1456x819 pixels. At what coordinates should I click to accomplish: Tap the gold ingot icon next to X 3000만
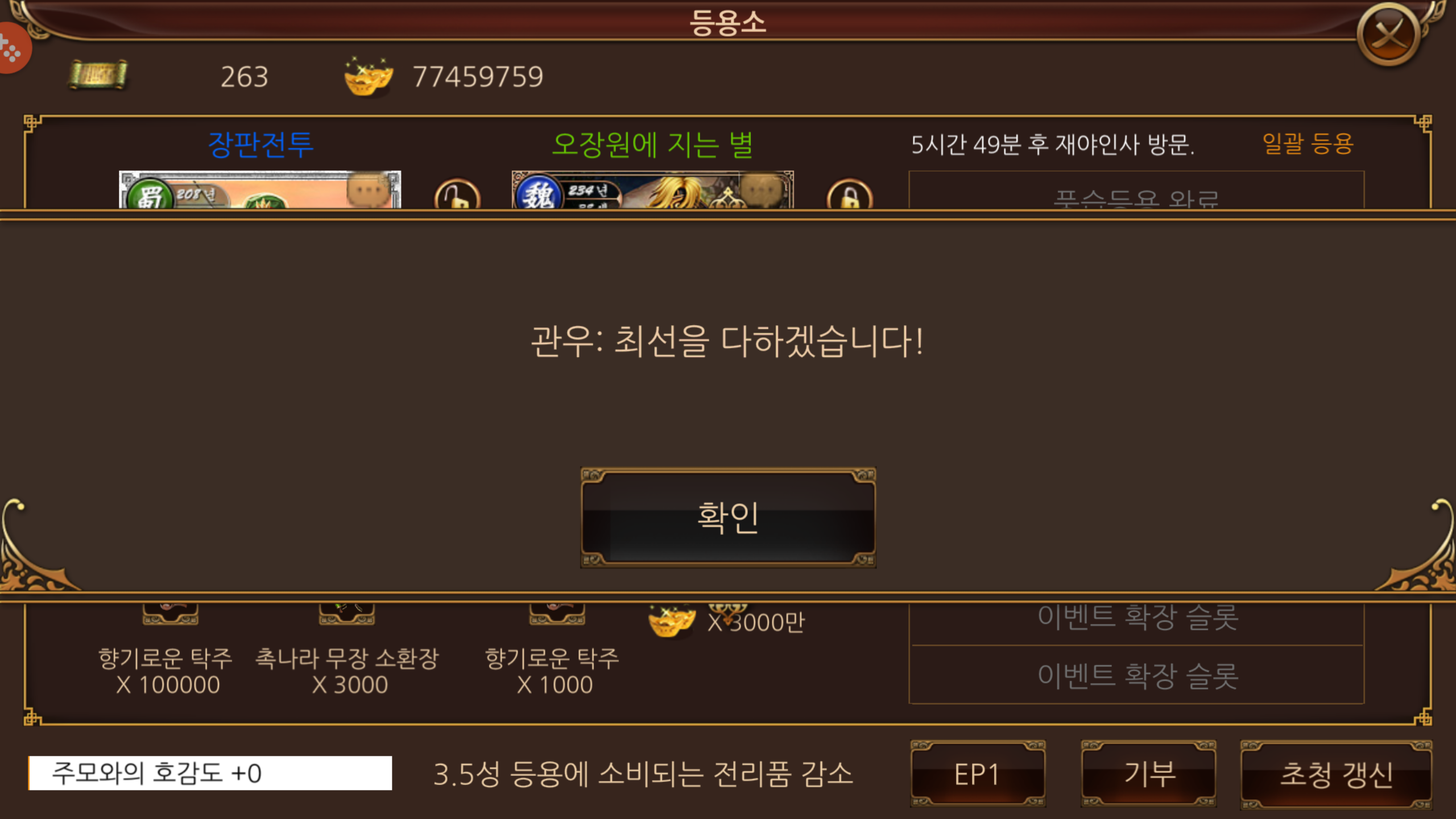tap(671, 621)
